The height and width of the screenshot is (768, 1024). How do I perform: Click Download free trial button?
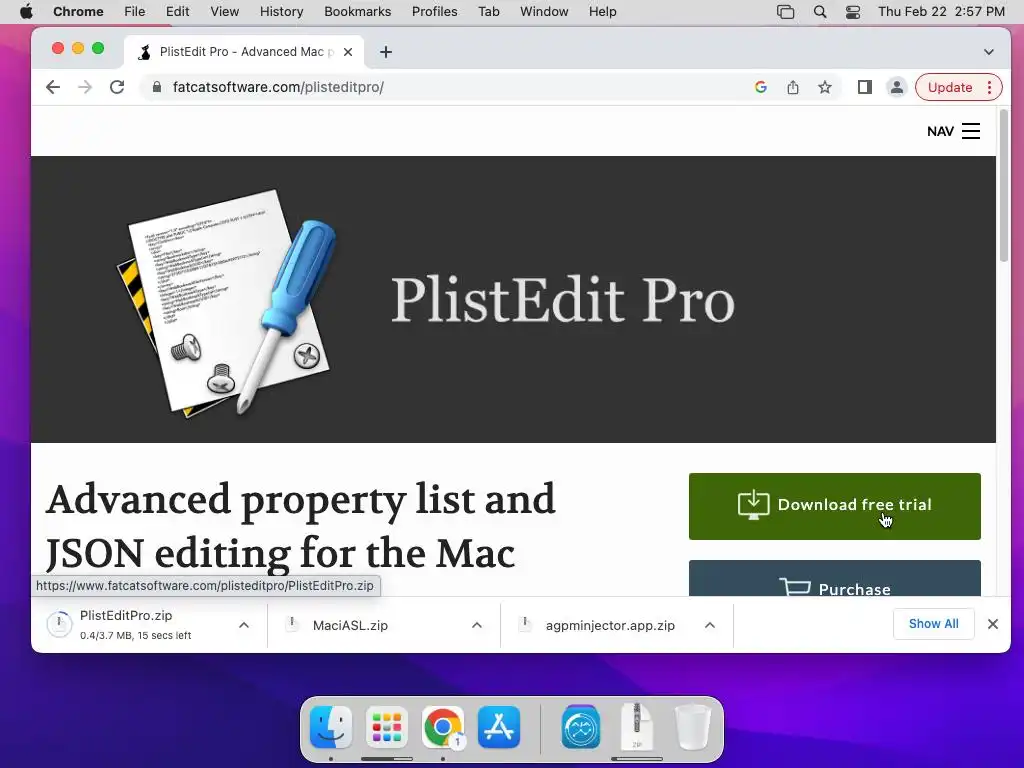pos(835,506)
